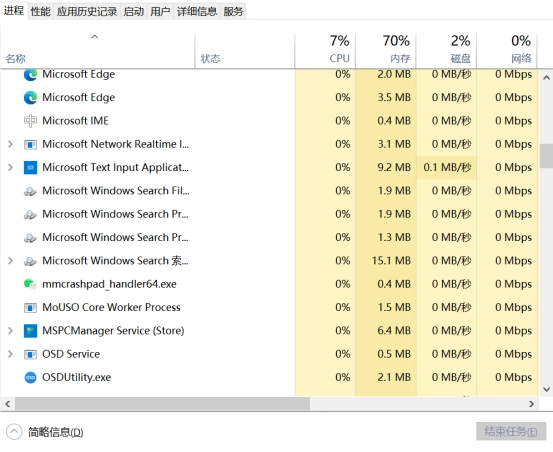Click the OSD Service icon

pyautogui.click(x=30, y=354)
